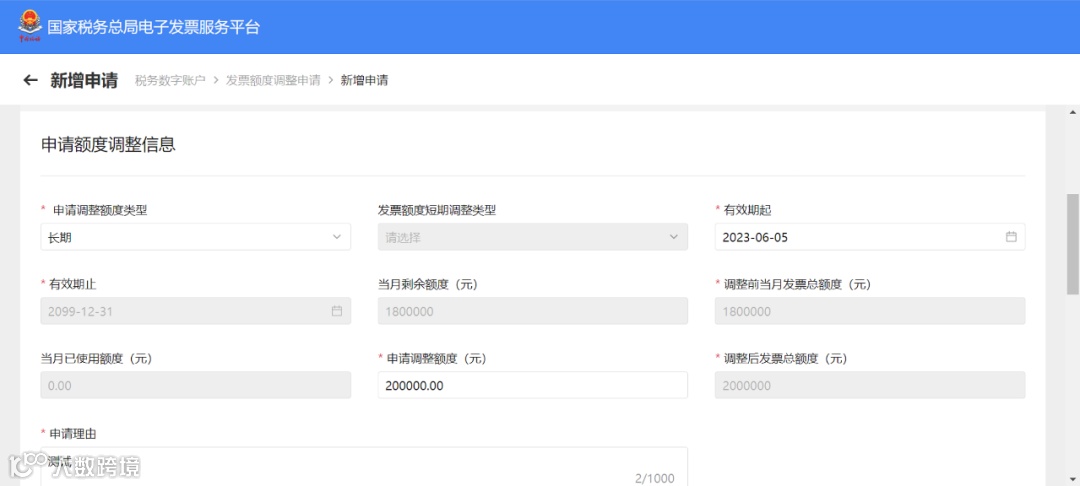This screenshot has width=1080, height=486.
Task: Click the 调整后发票总额度 field showing 2000000
Action: tap(870, 385)
